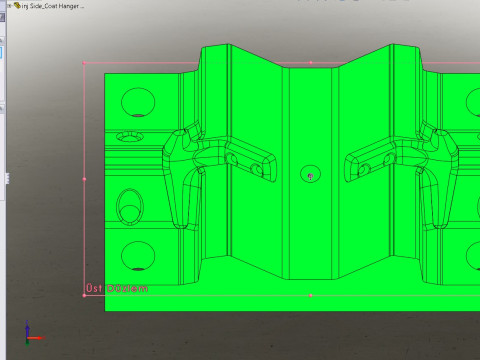480x360 pixels.
Task: Select the 'inj Side_Coat Hanger' flyout tree name
Action: (52, 6)
